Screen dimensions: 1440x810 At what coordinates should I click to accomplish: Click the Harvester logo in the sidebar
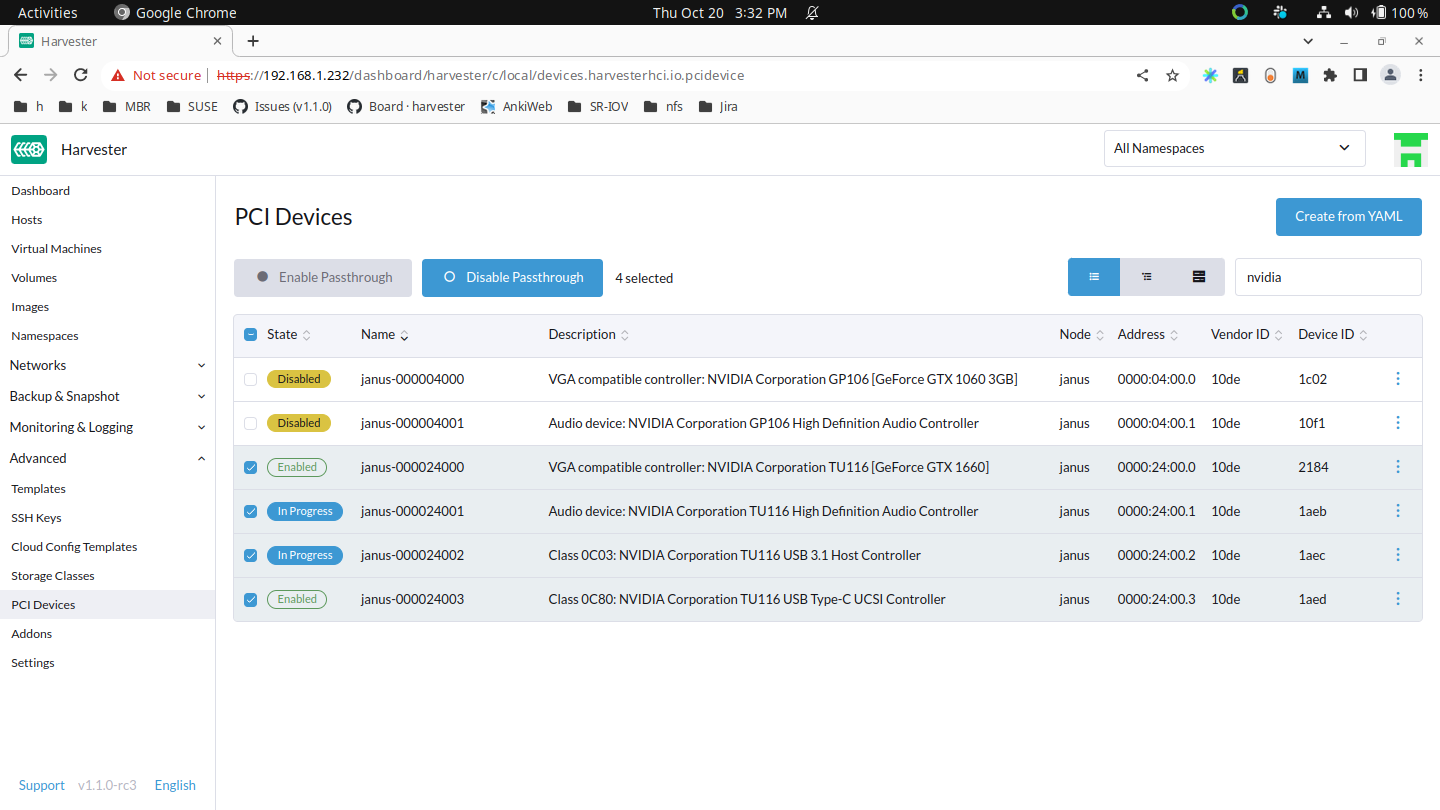[28, 149]
